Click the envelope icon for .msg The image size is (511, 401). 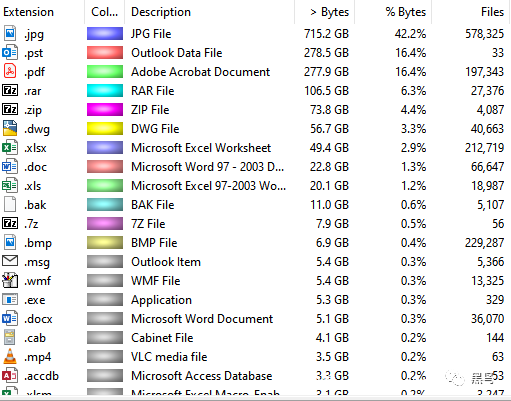pos(10,262)
